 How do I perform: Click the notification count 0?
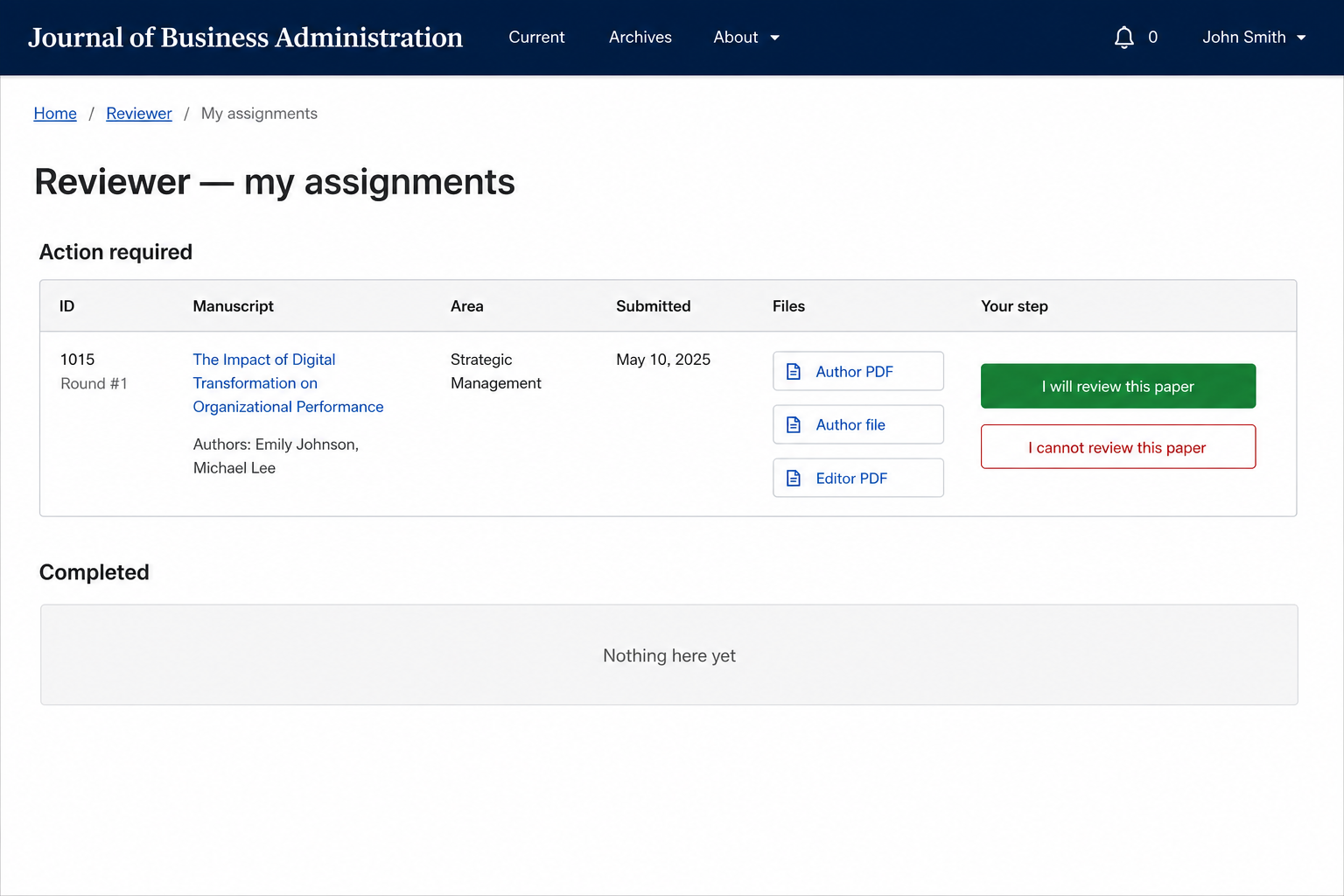click(x=1152, y=38)
